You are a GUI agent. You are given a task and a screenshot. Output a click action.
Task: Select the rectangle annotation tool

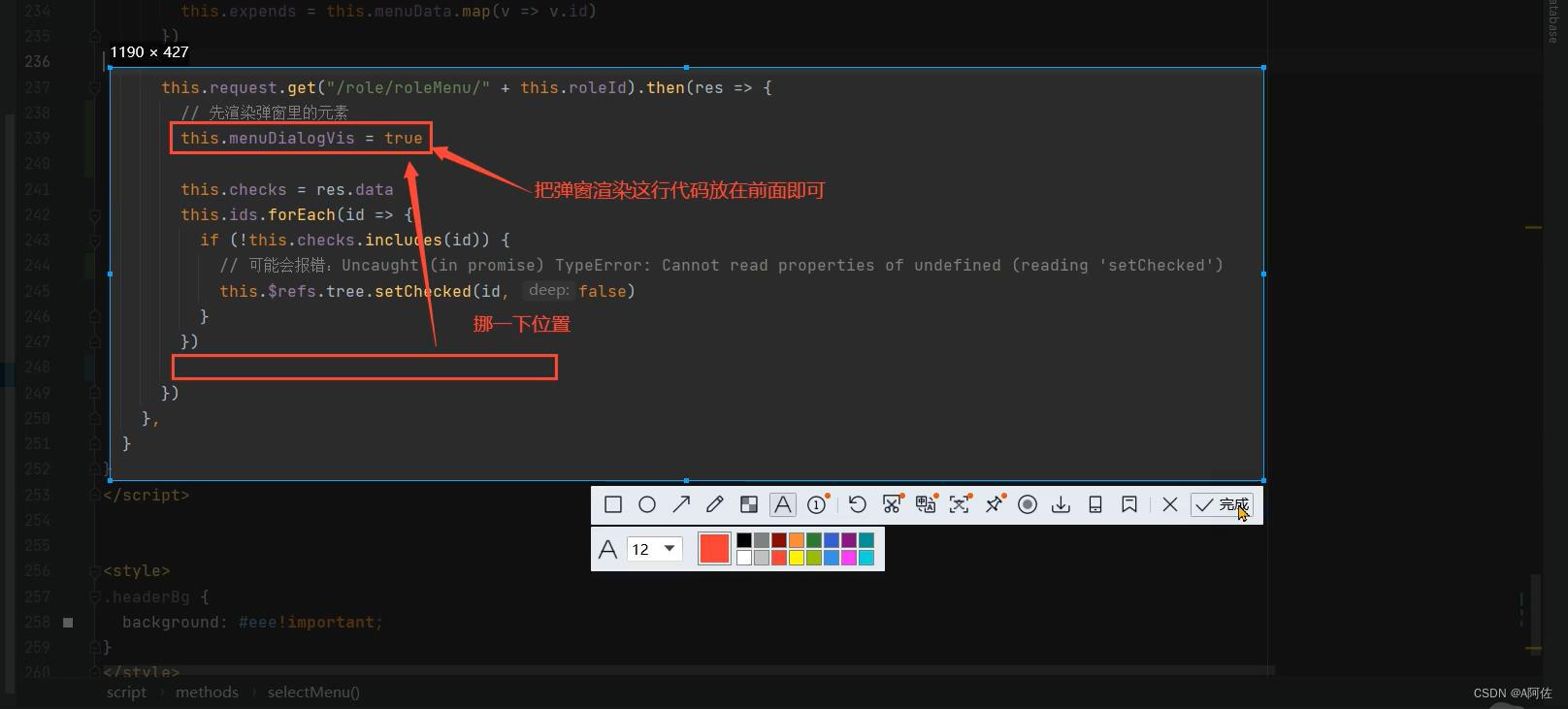(x=613, y=504)
